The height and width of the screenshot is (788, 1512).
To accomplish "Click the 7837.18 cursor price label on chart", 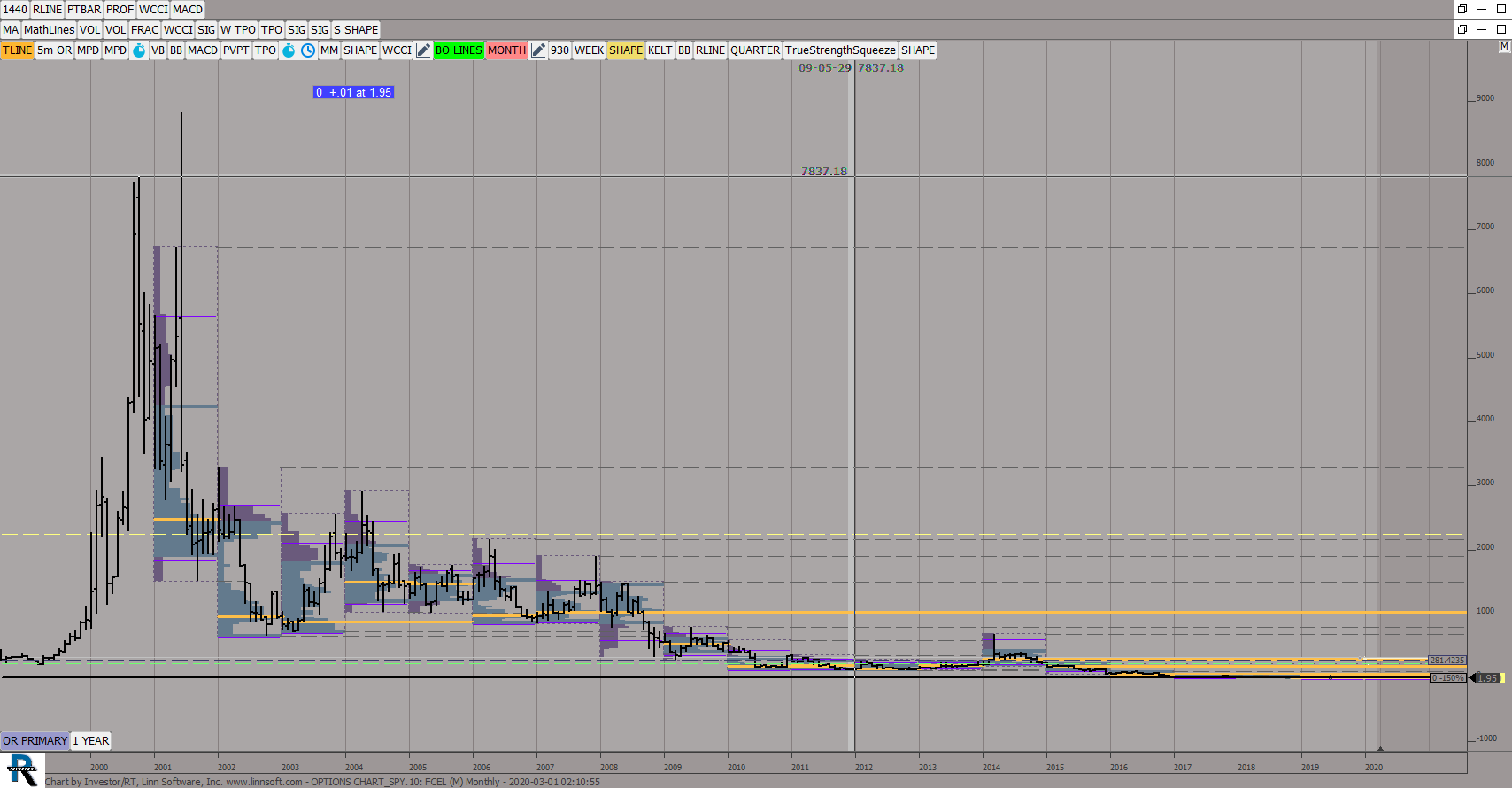I will tap(824, 172).
